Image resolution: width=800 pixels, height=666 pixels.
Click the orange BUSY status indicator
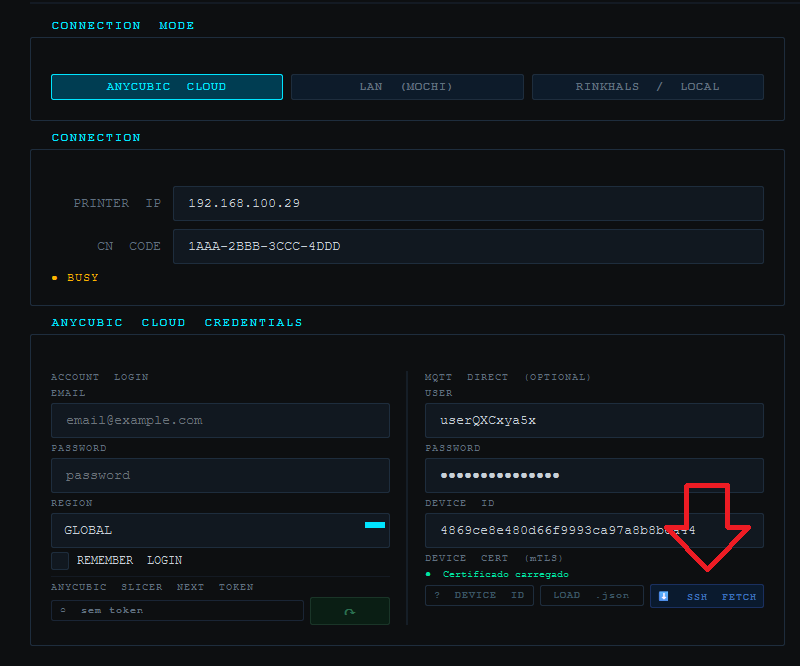coord(54,278)
